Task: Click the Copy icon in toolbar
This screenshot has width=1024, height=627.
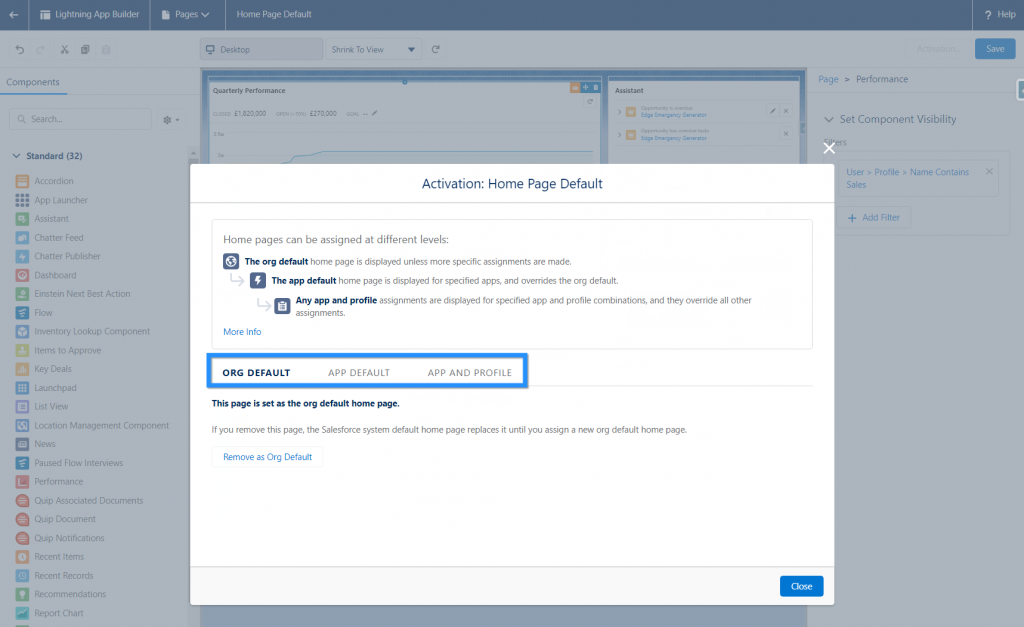Action: tap(85, 50)
